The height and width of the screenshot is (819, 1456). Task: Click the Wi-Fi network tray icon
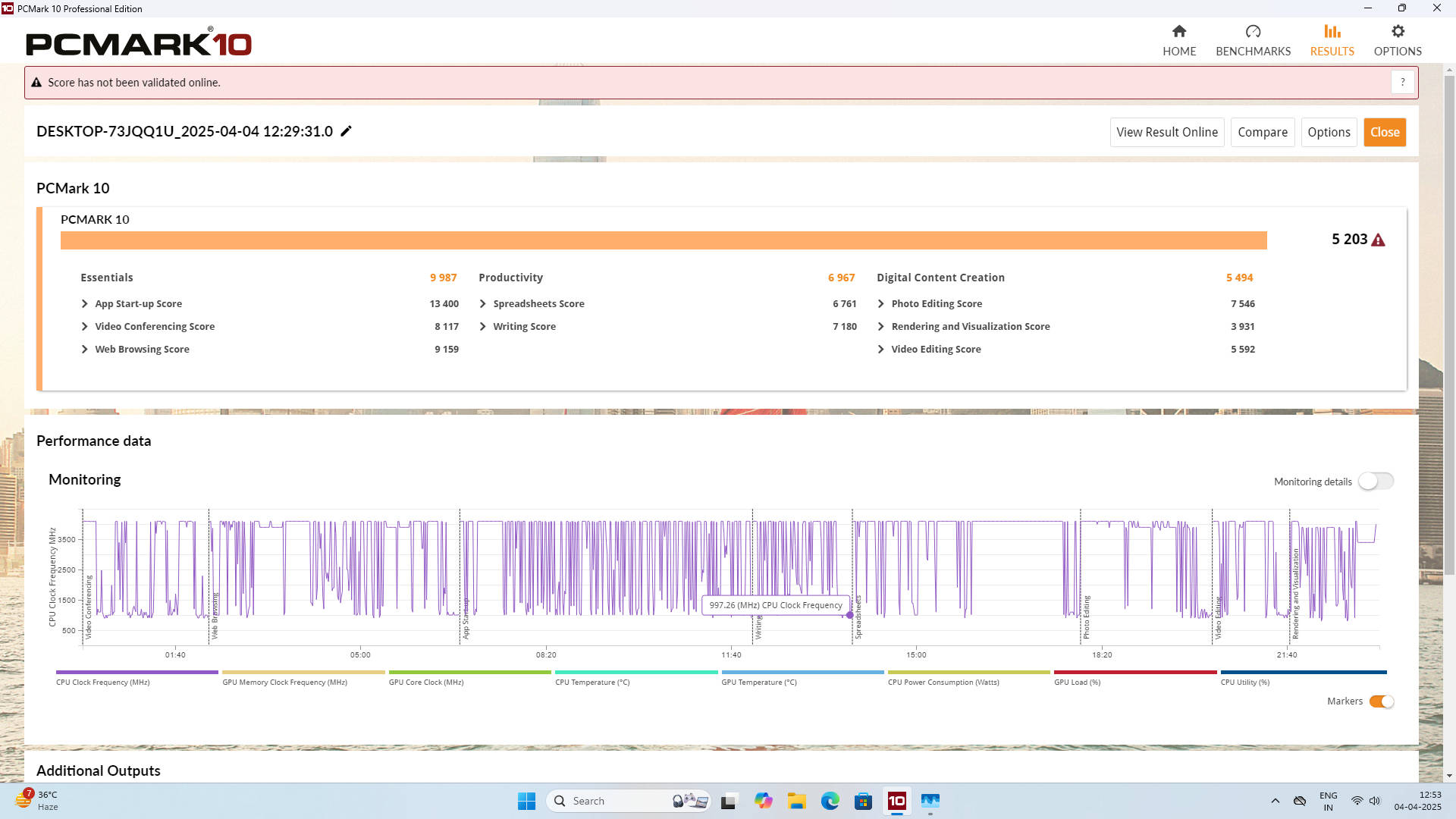click(x=1357, y=801)
